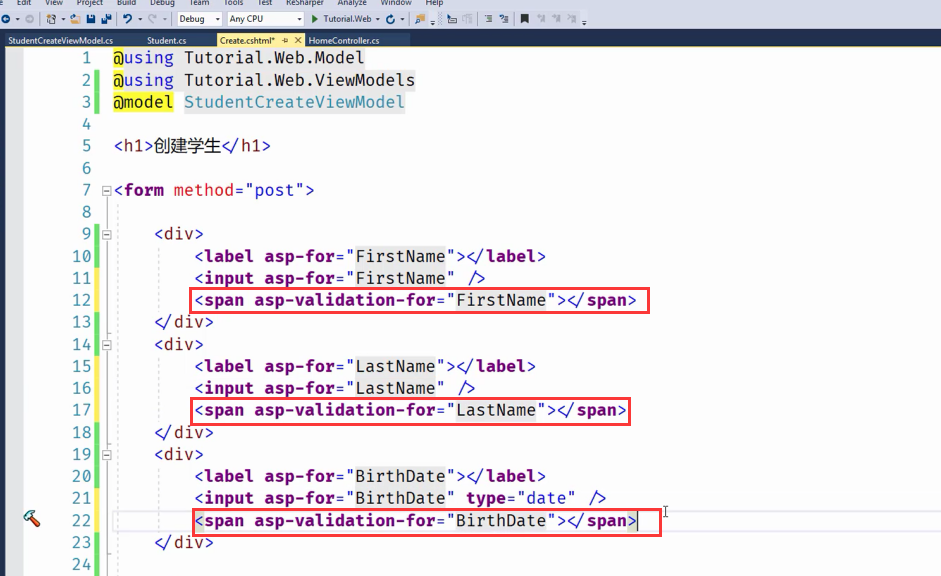
Task: Click the Clear All Bookmarks icon
Action: pos(571,19)
